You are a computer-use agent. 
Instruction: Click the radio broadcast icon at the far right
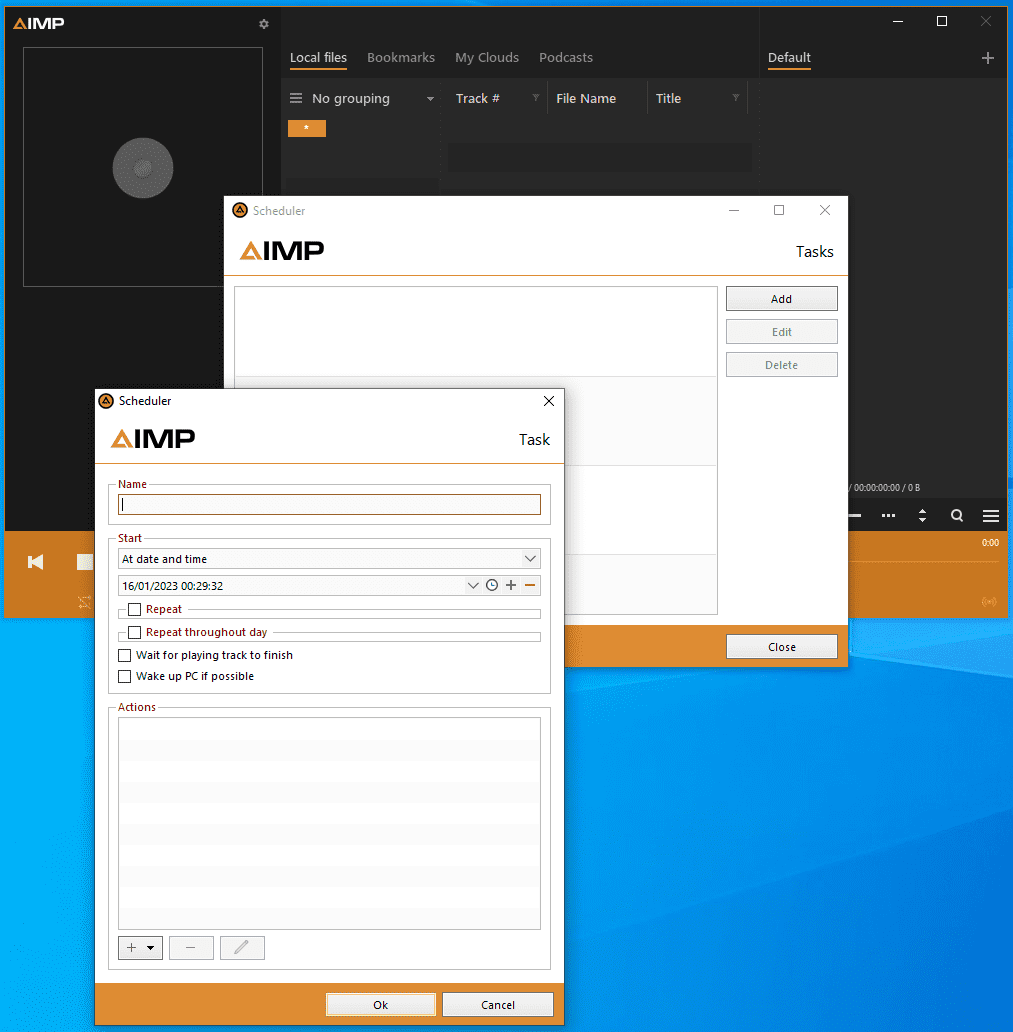coord(989,602)
